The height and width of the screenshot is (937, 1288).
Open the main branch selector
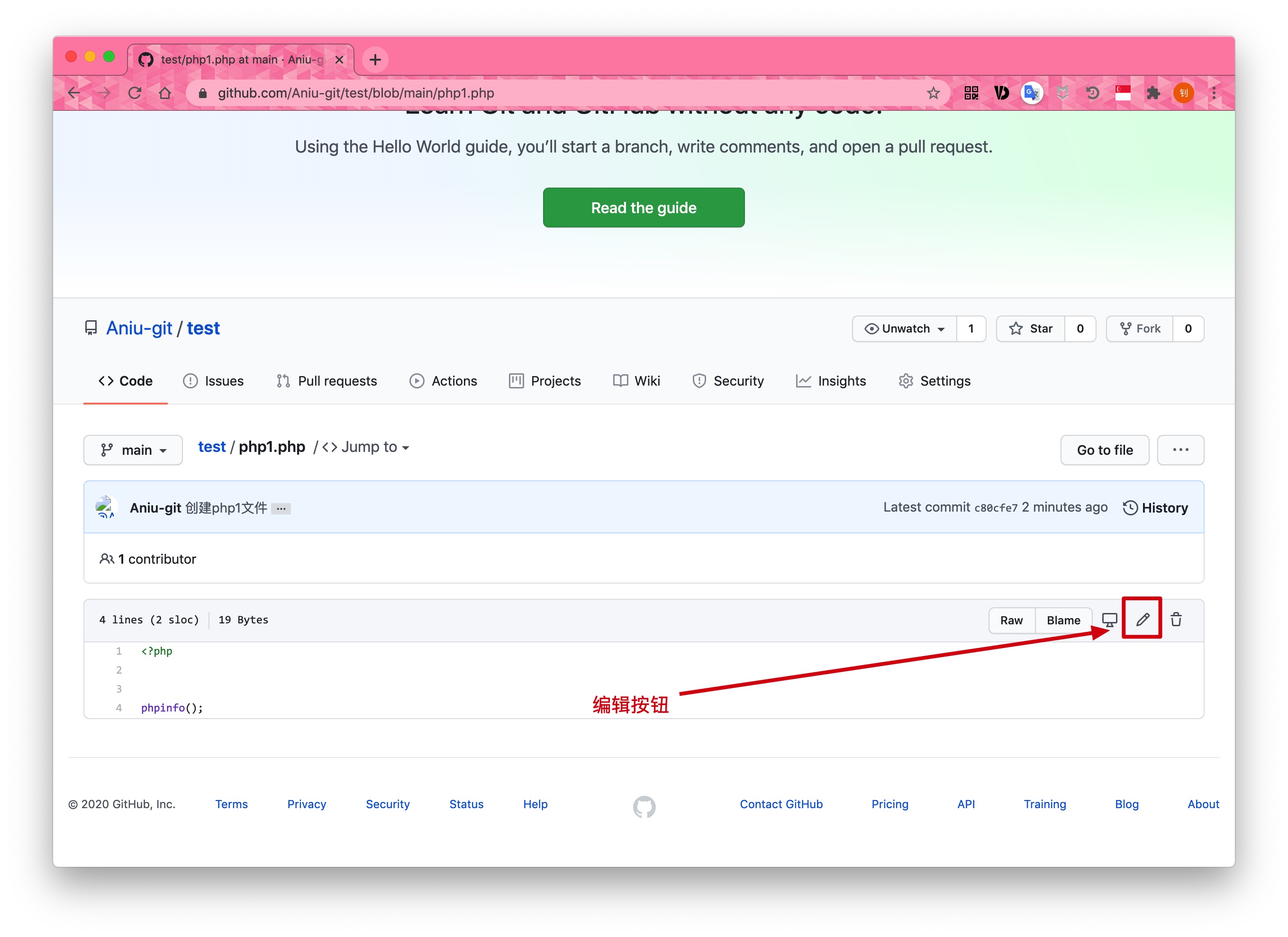133,450
